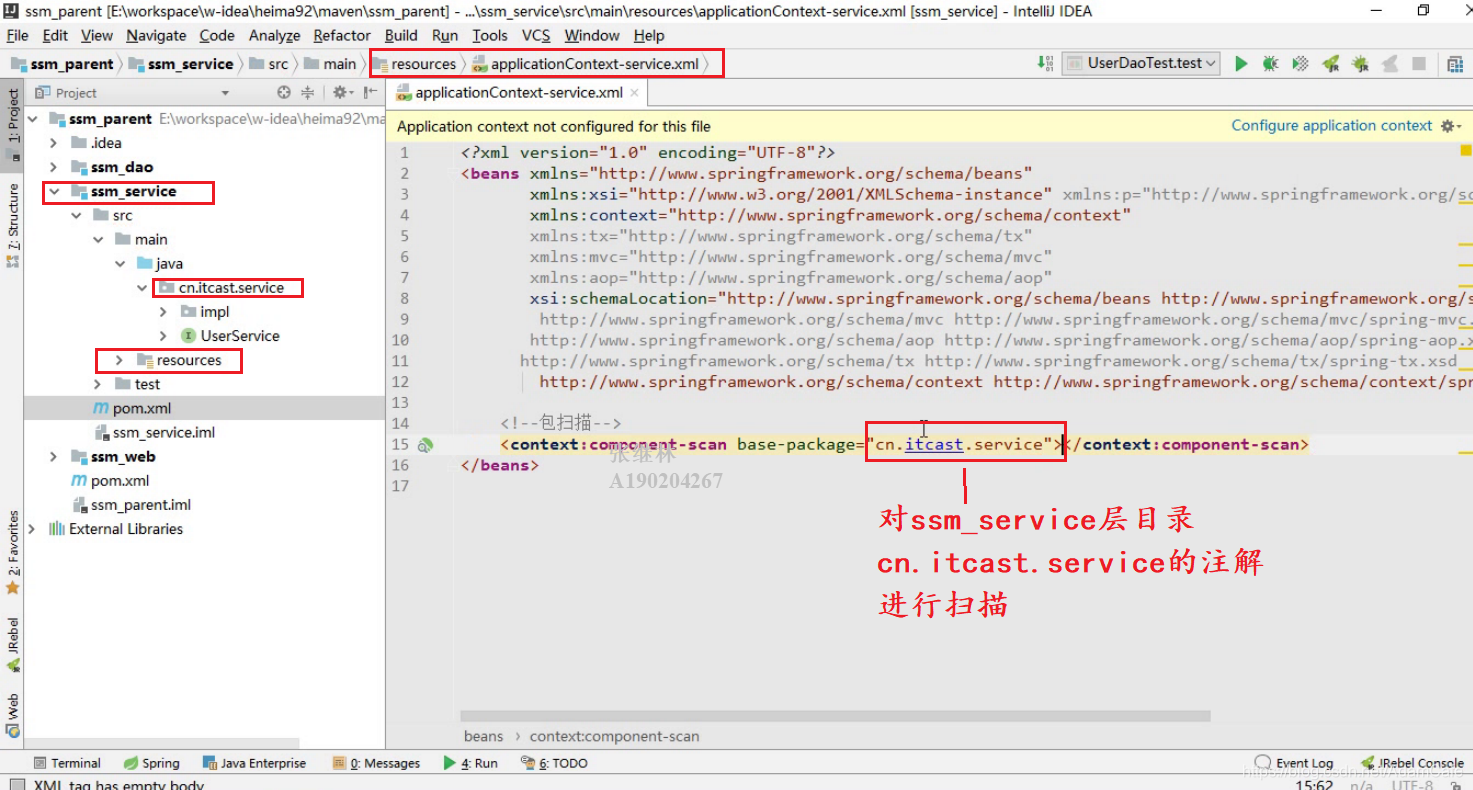Toggle the JRebel side tab

pyautogui.click(x=13, y=644)
